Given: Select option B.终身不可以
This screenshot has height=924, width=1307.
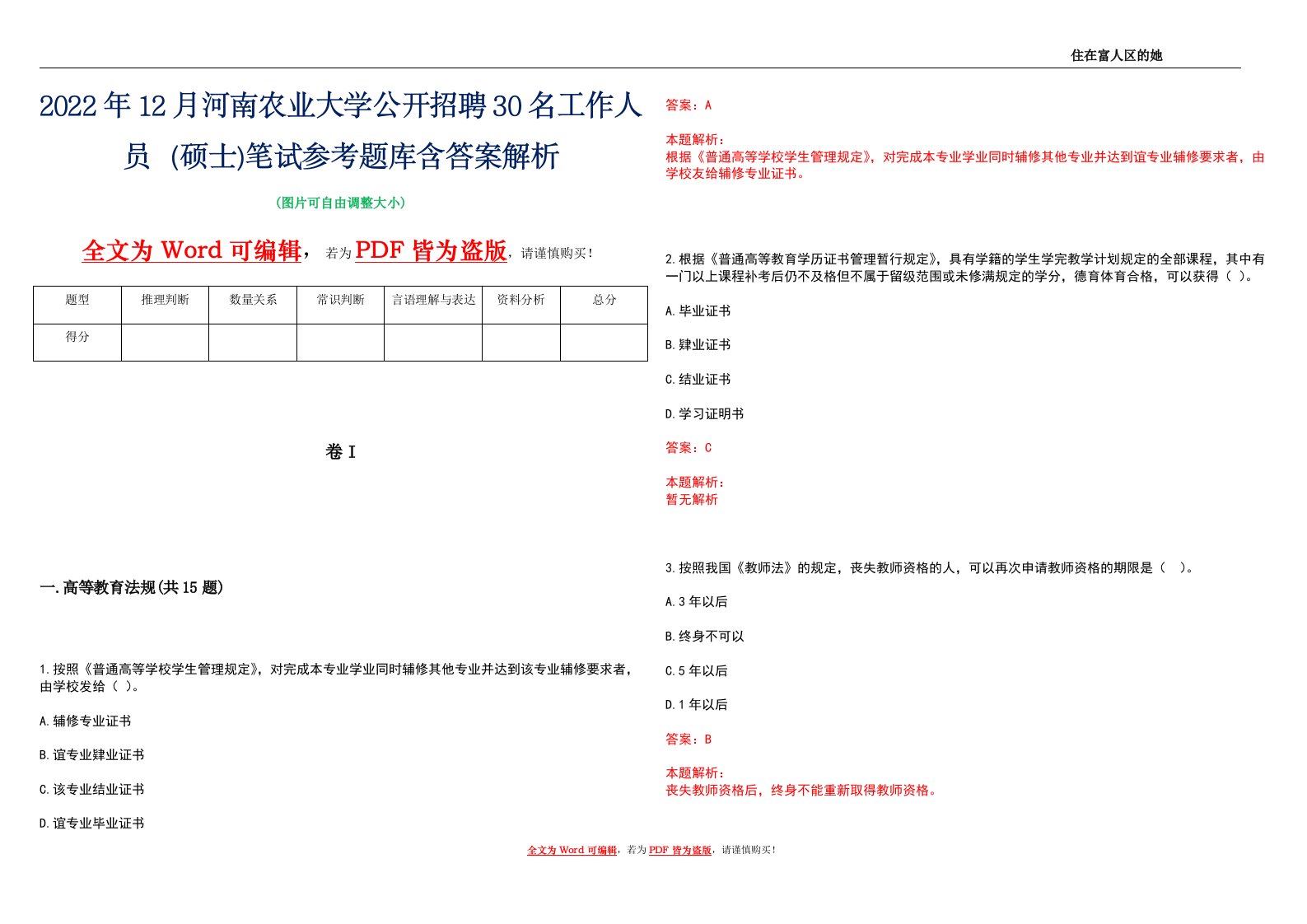Looking at the screenshot, I should click(x=705, y=636).
